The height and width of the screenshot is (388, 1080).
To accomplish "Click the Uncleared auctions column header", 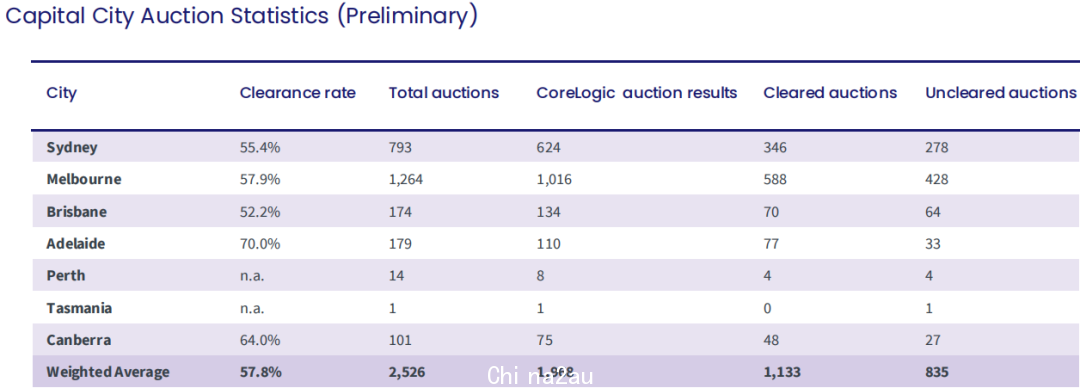I will click(x=1001, y=93).
